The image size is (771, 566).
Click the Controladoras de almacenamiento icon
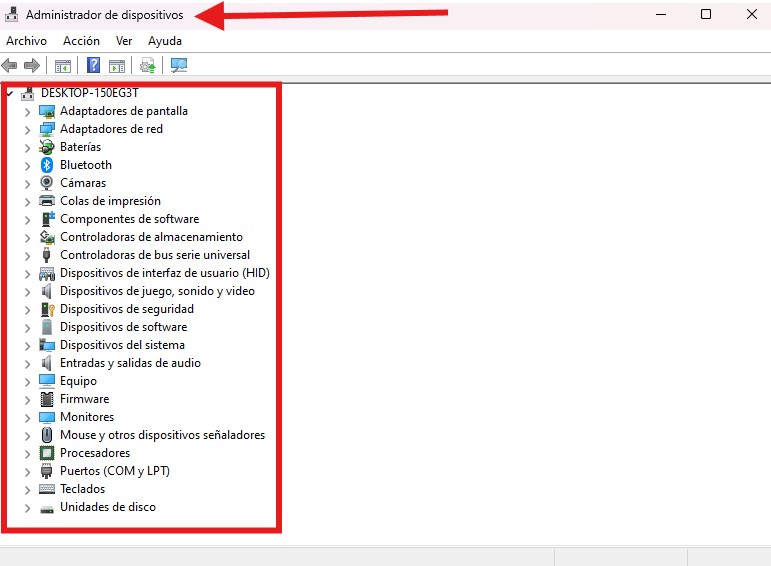tap(47, 237)
